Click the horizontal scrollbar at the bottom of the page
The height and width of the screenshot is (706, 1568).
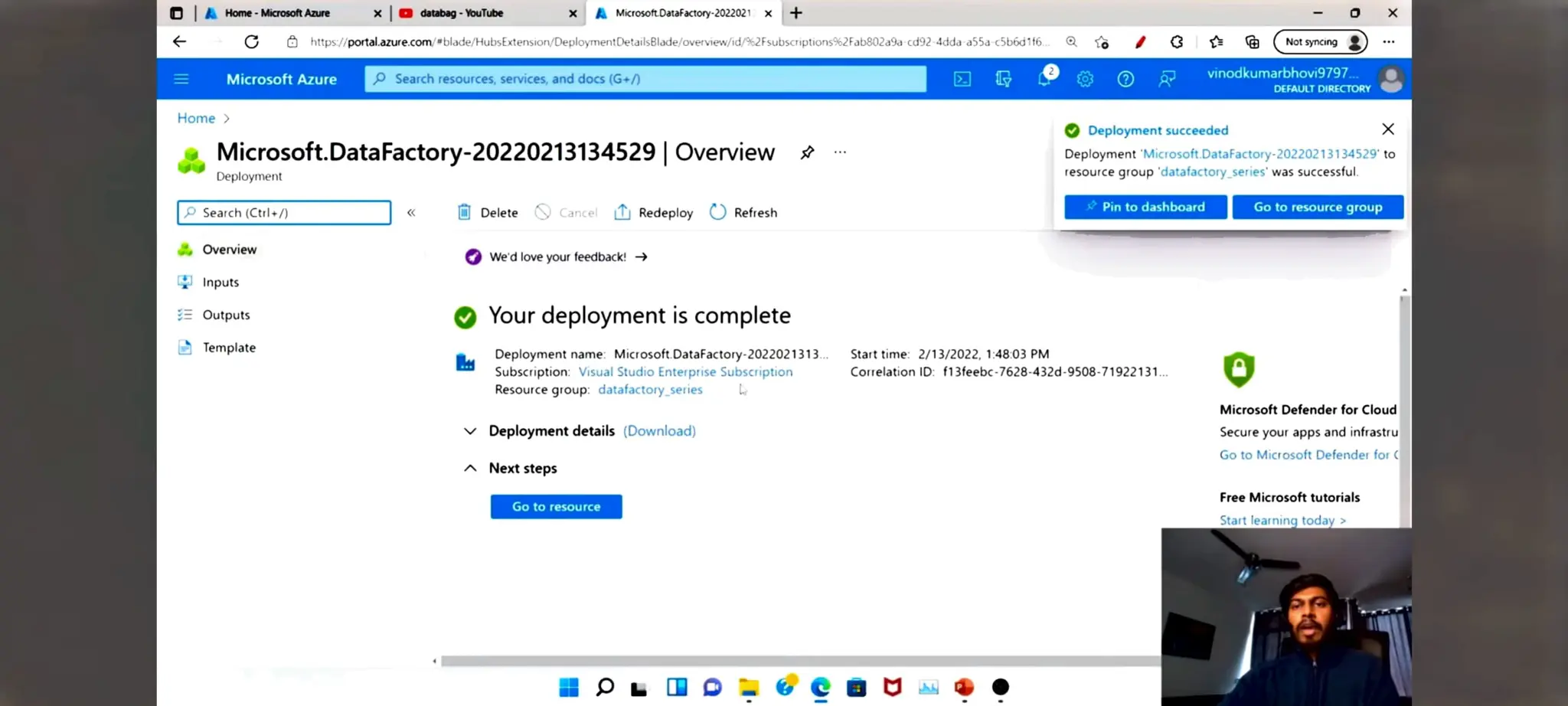(x=800, y=661)
